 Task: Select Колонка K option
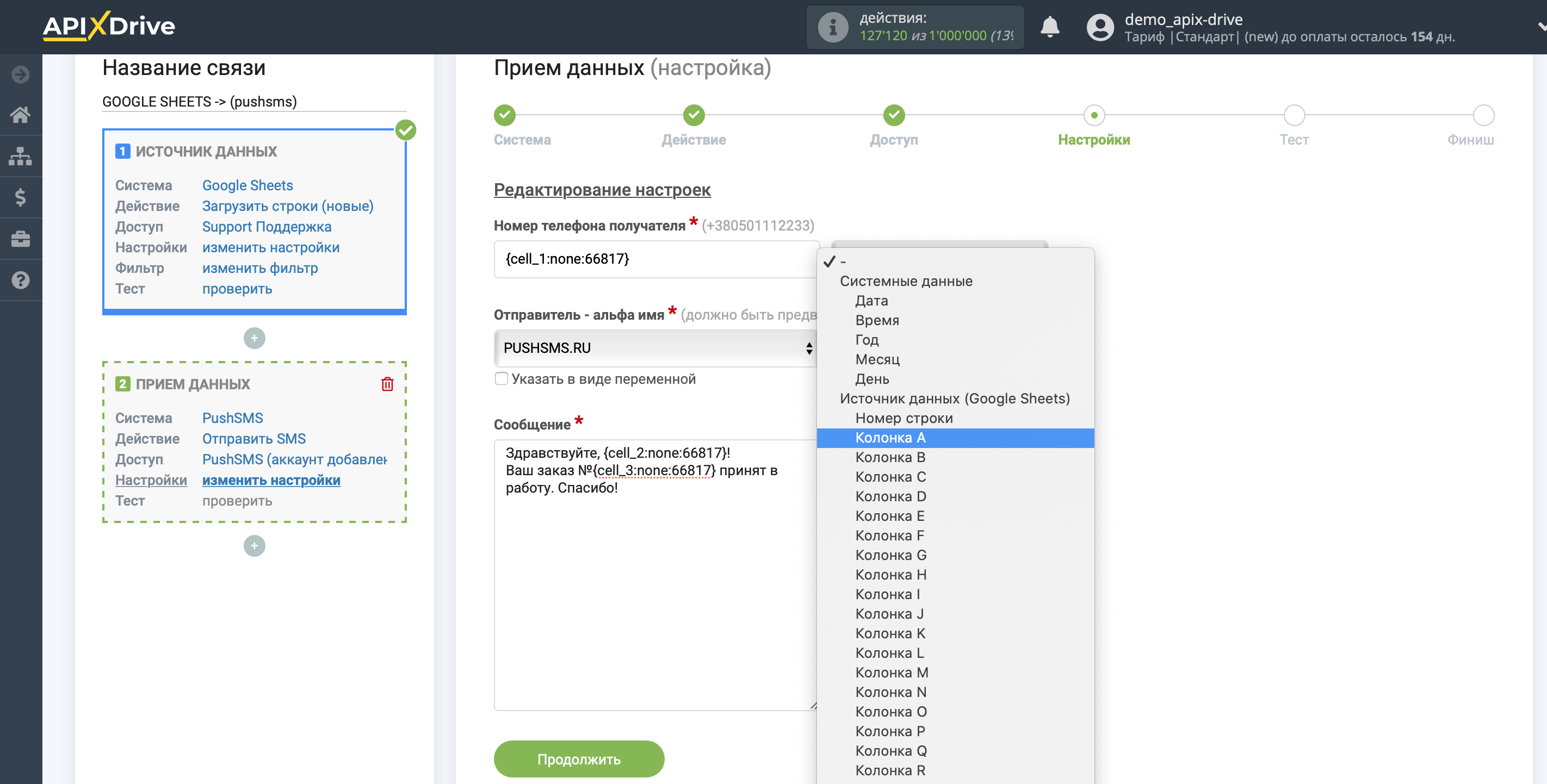click(x=955, y=634)
